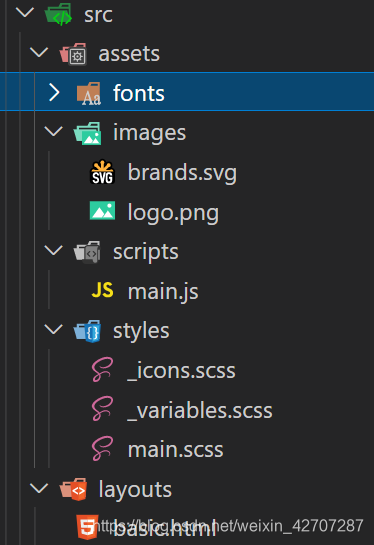
Task: Click the Sass icon for main.scss
Action: click(102, 449)
